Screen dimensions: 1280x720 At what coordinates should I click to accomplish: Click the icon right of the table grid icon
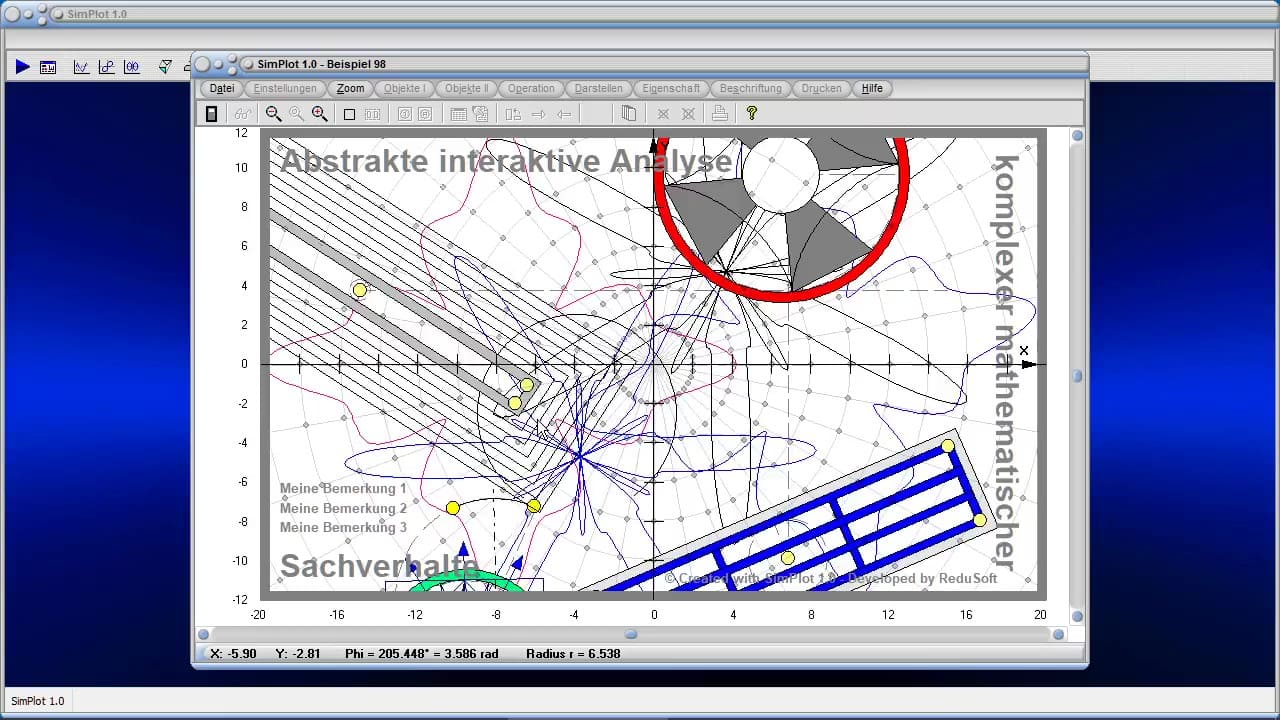480,114
